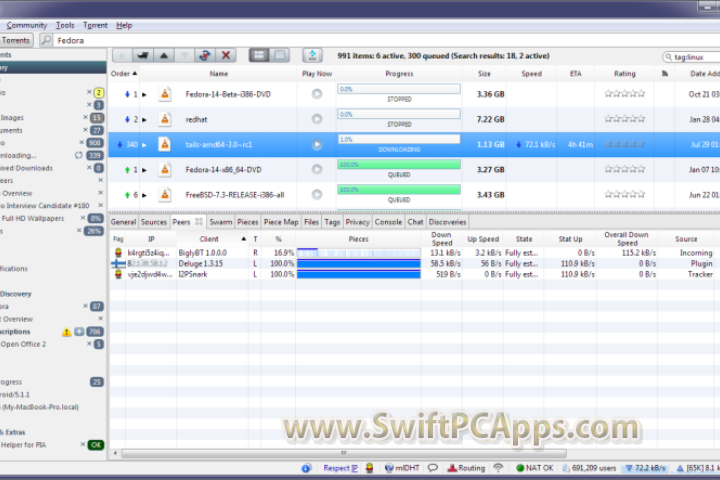Play Now button for tails-amd64-3.0~rc1
This screenshot has height=480, width=720.
pos(317,145)
